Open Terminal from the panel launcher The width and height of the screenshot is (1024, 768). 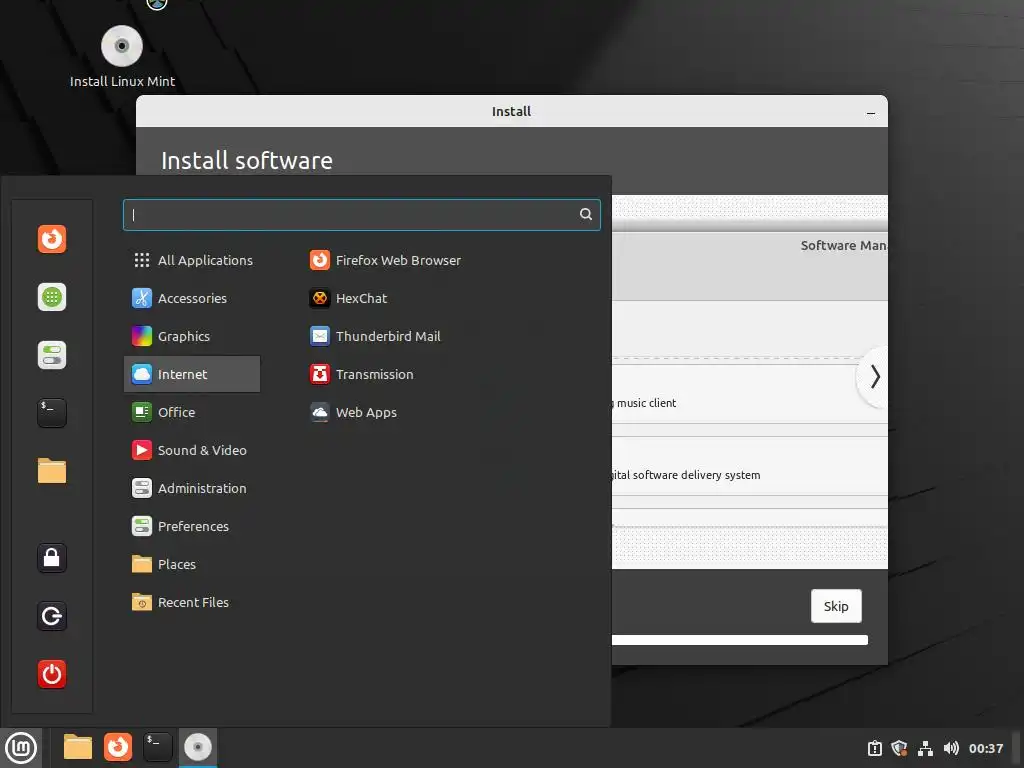tap(157, 747)
